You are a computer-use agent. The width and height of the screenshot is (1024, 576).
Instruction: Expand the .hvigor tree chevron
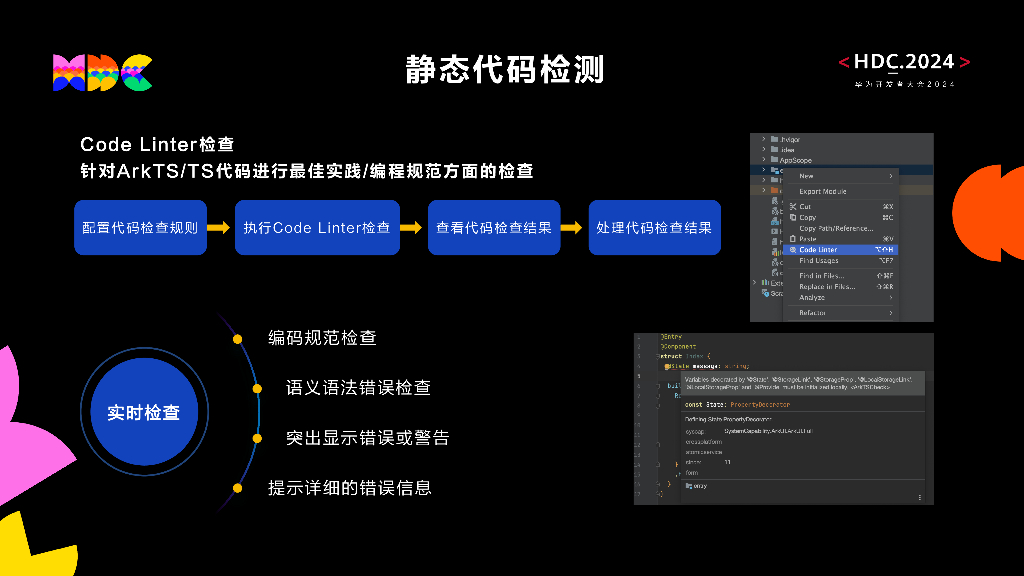(764, 139)
